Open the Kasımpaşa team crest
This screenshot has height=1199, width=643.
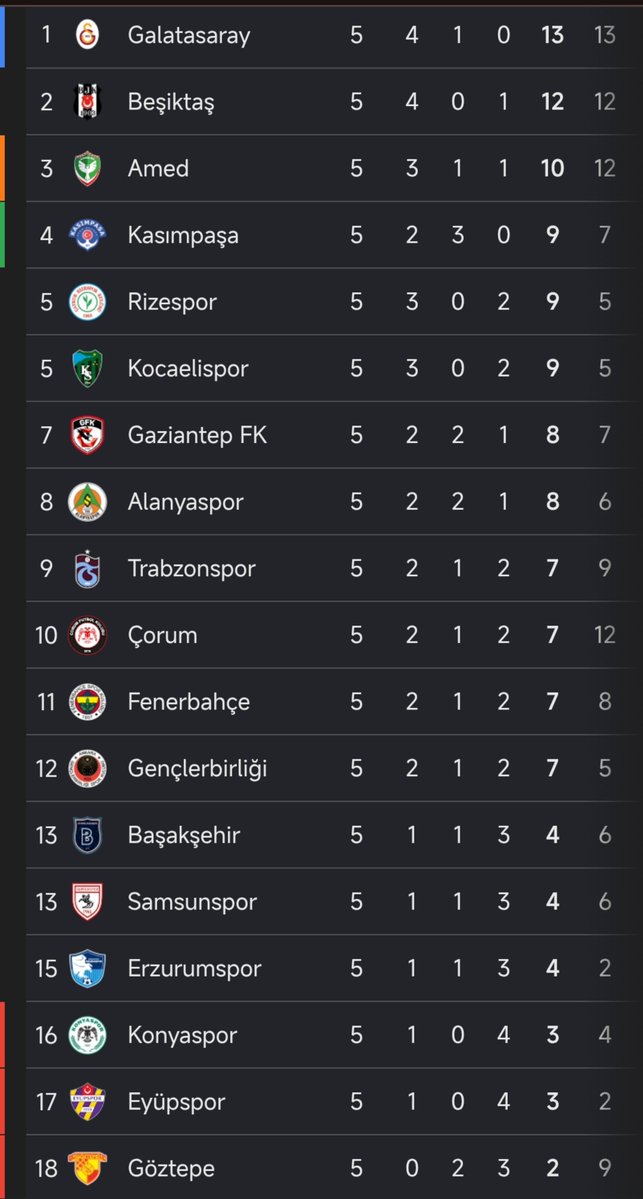click(87, 235)
